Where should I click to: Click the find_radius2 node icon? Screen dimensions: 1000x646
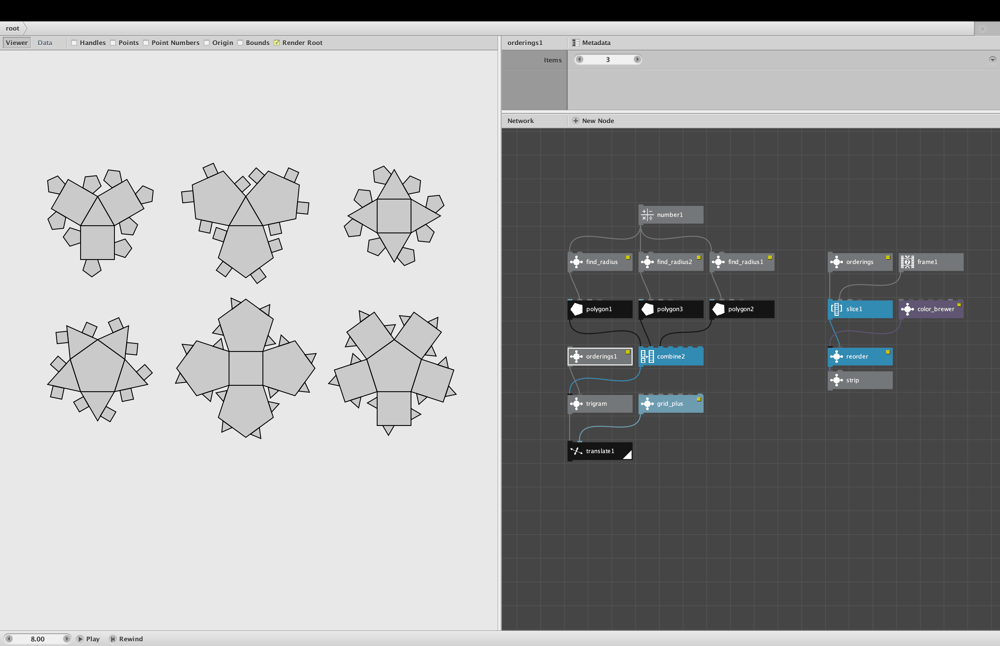pyautogui.click(x=647, y=262)
